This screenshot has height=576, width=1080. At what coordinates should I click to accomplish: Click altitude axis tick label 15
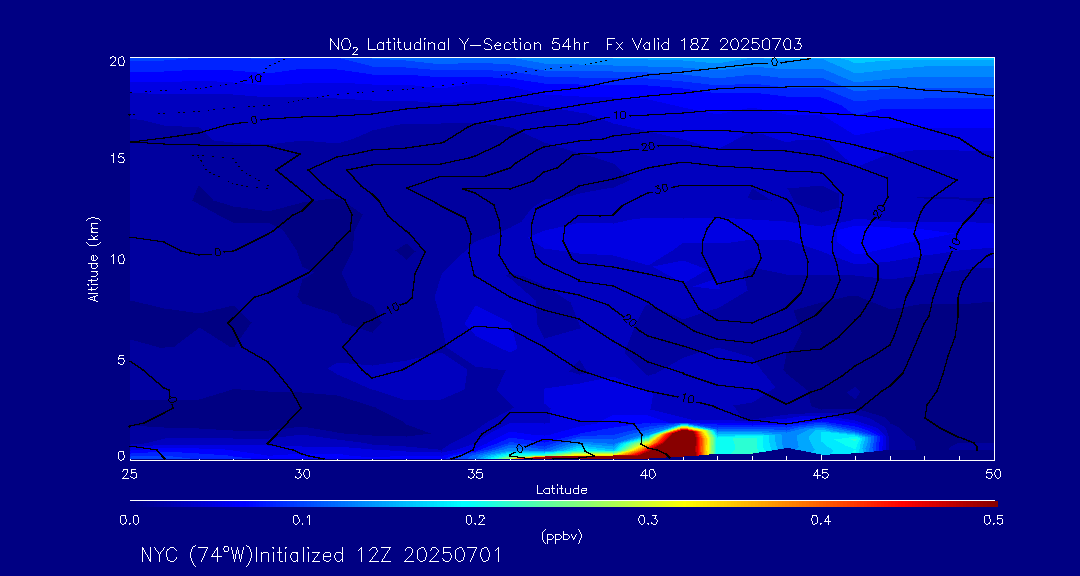(117, 158)
